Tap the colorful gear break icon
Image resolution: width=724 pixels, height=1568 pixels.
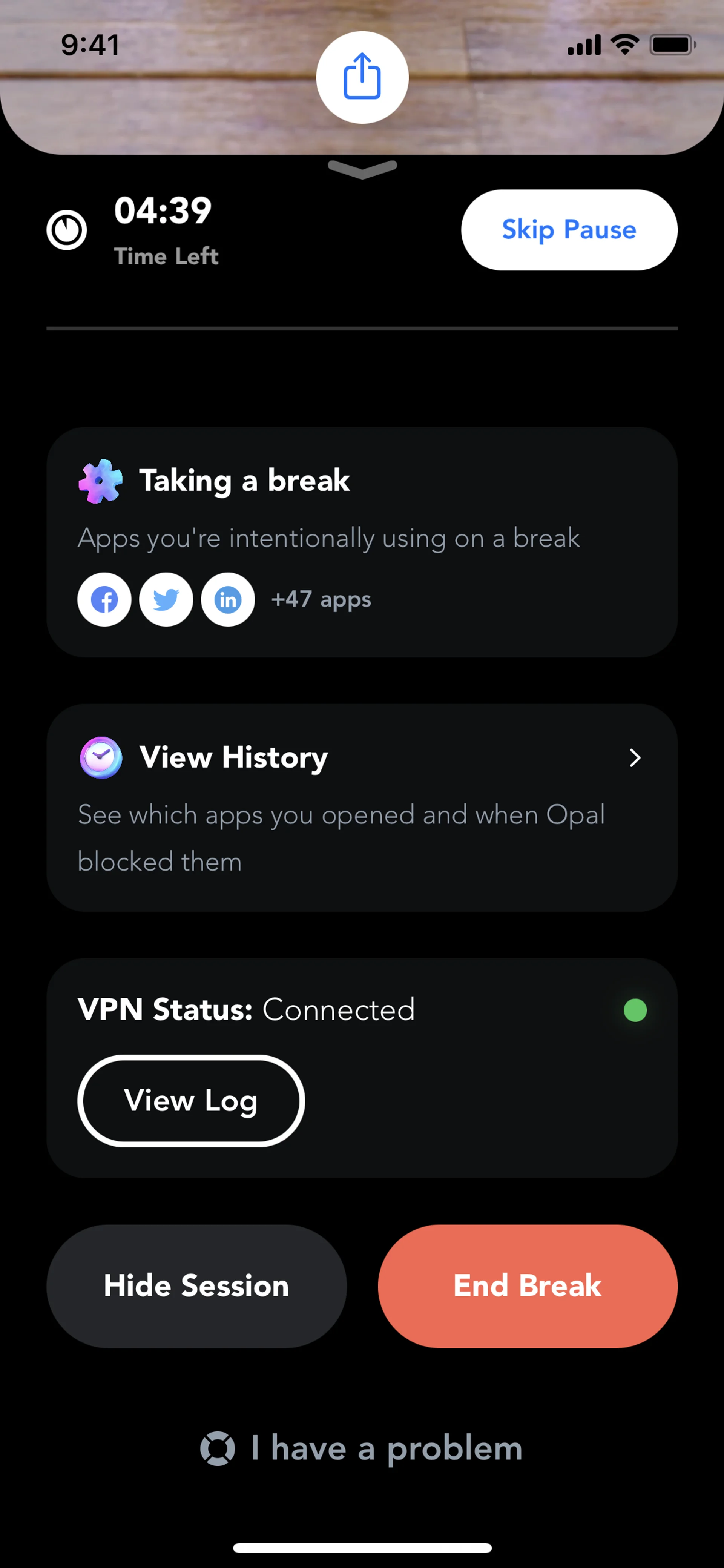(100, 481)
